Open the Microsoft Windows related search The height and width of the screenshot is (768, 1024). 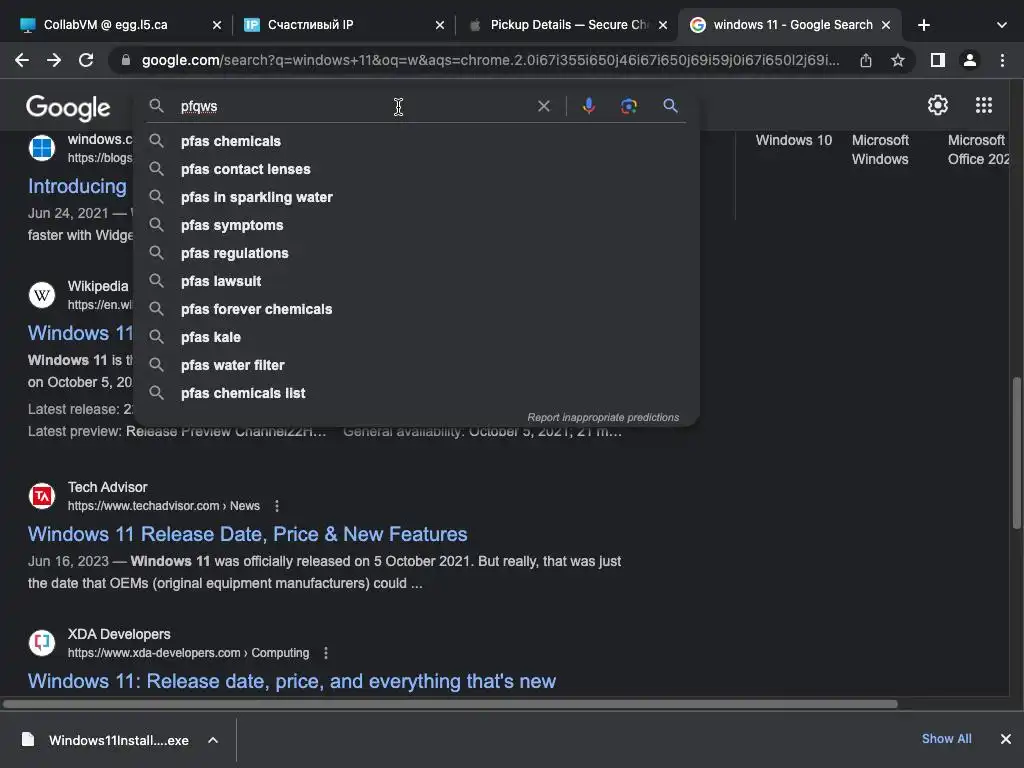point(880,150)
